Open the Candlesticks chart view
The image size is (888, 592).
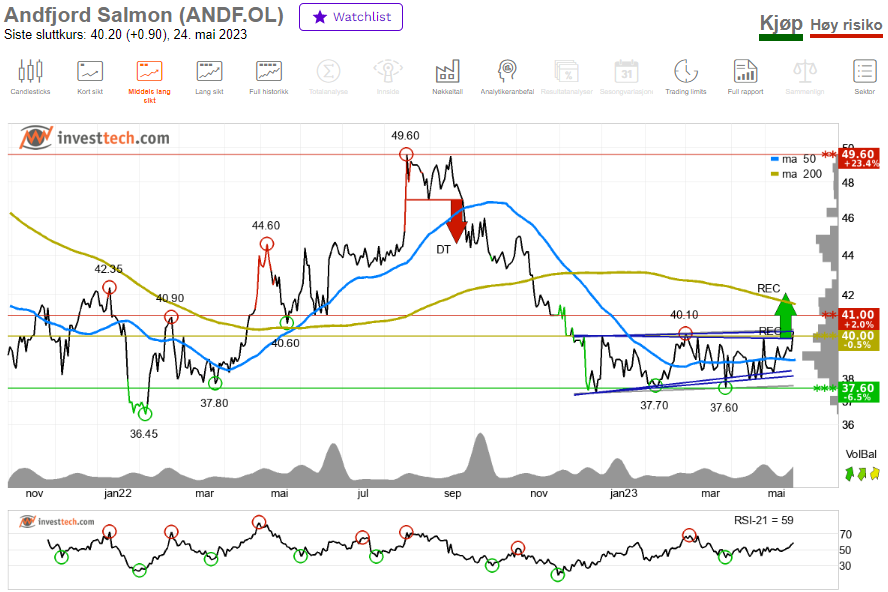pyautogui.click(x=30, y=76)
